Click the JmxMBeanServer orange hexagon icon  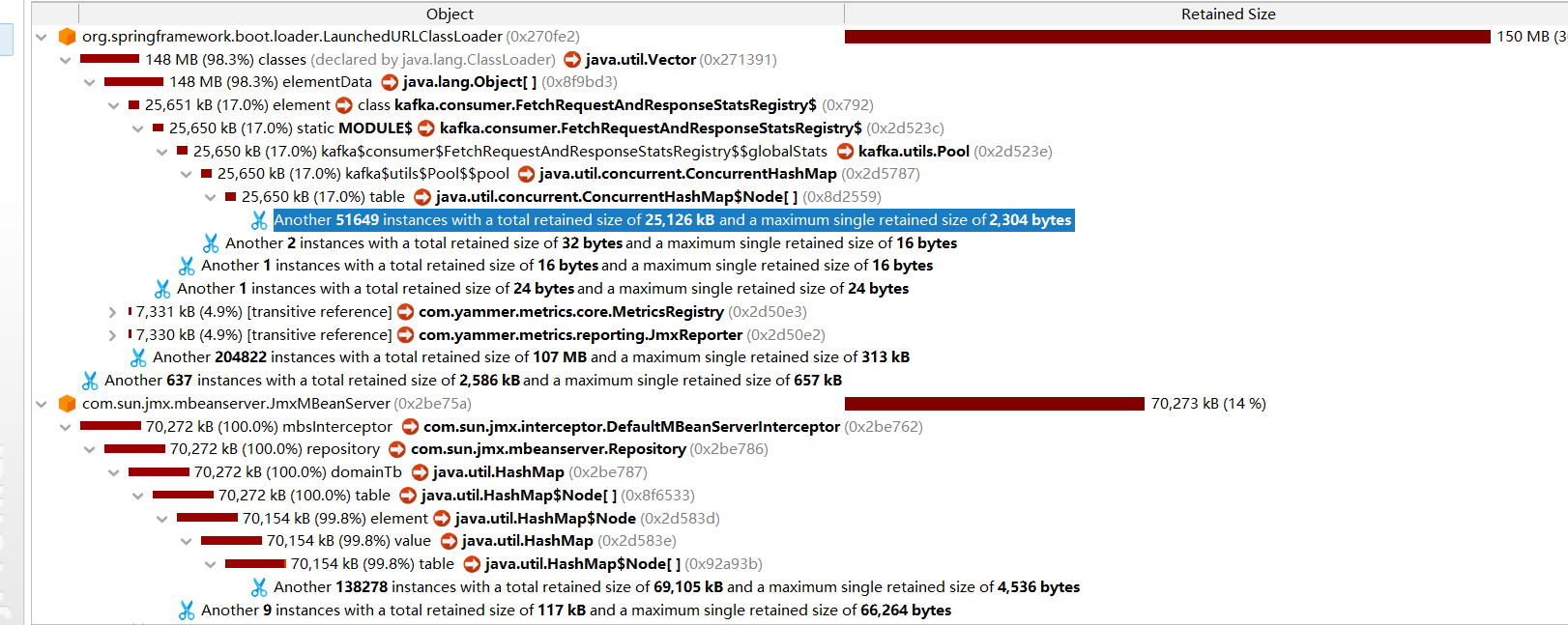tap(67, 404)
